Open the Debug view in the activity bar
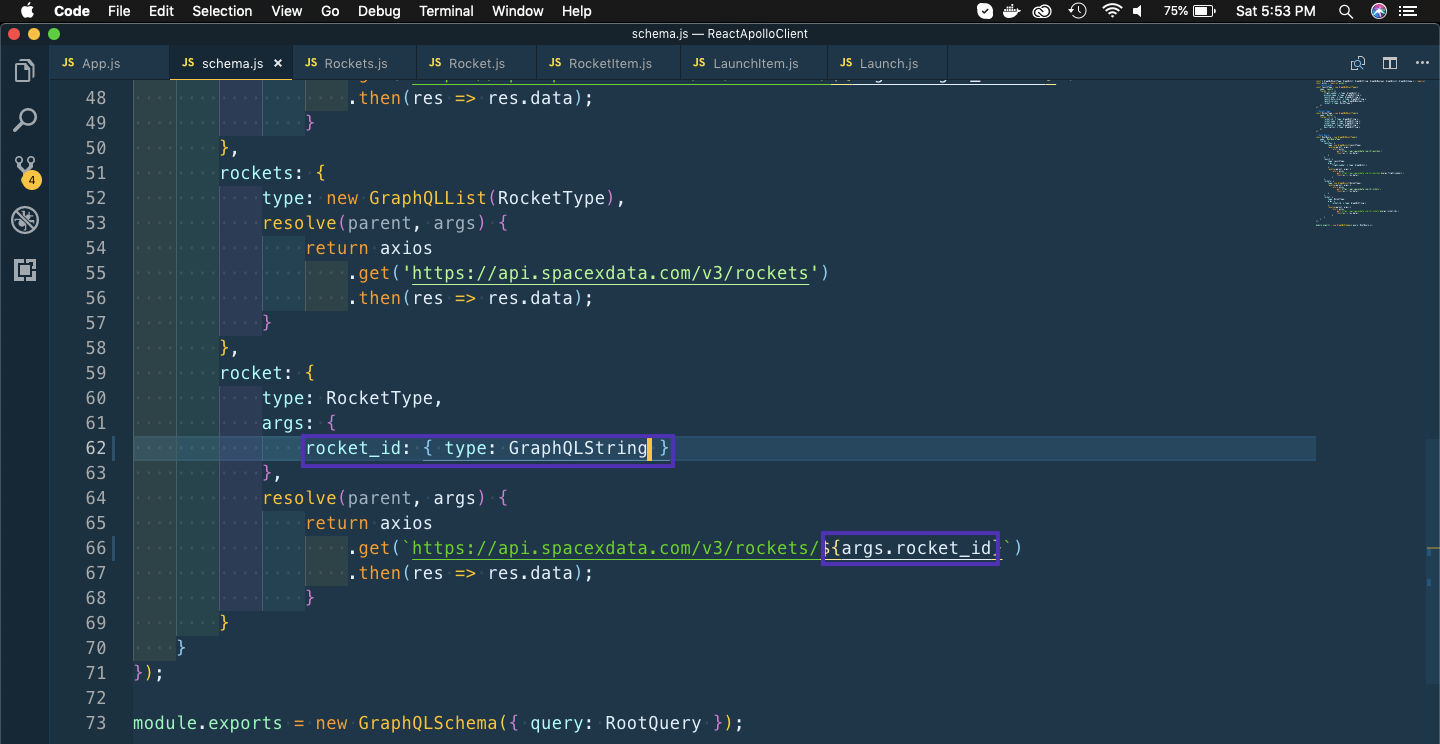The height and width of the screenshot is (744, 1440). point(25,220)
